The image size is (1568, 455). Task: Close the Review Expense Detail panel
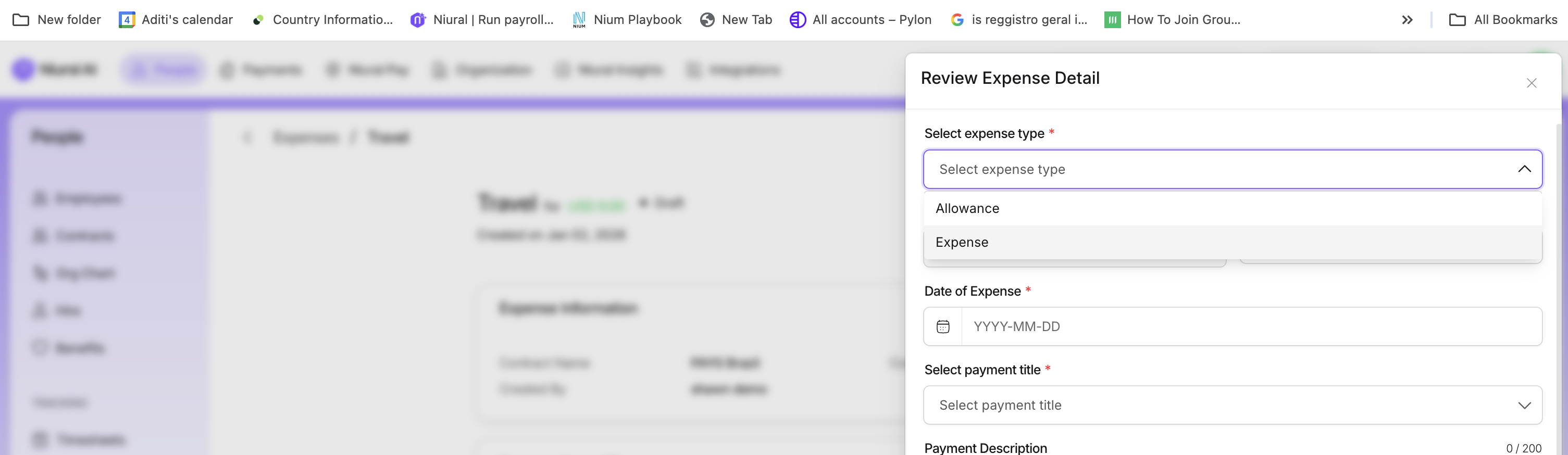[1531, 83]
